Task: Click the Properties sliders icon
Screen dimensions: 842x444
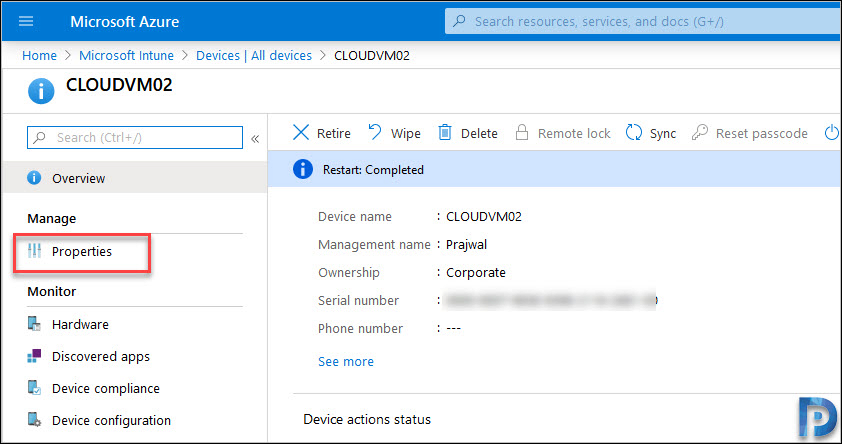Action: pyautogui.click(x=34, y=251)
